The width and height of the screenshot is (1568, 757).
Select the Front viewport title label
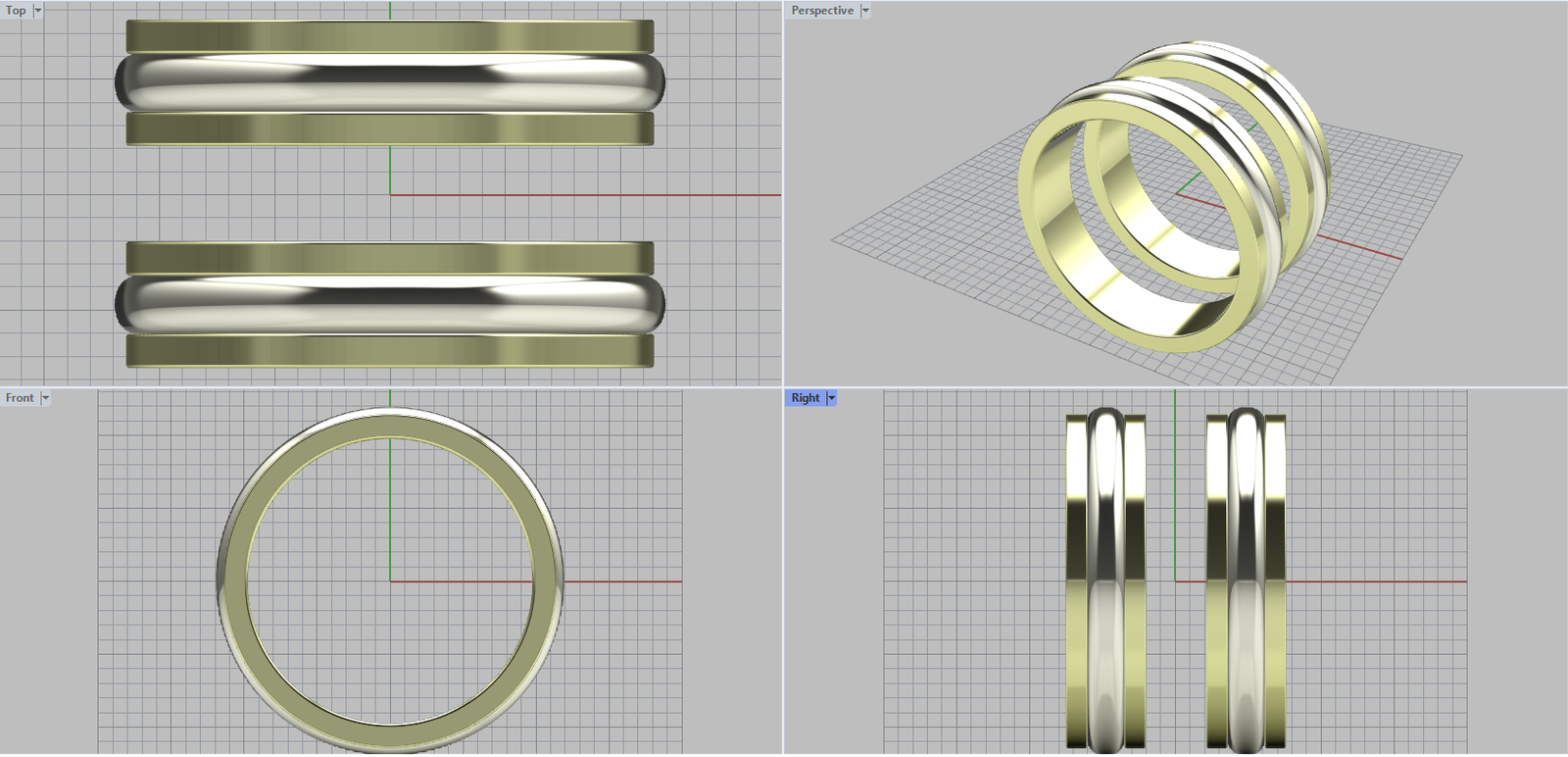click(20, 398)
